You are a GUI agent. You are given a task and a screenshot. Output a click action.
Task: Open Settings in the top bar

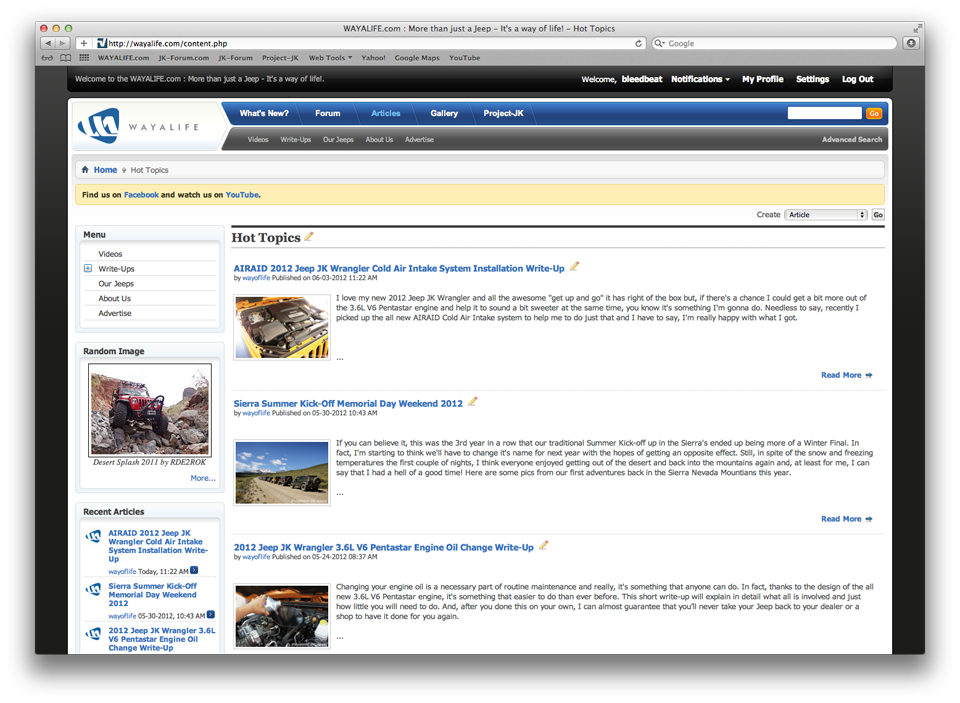coord(812,79)
